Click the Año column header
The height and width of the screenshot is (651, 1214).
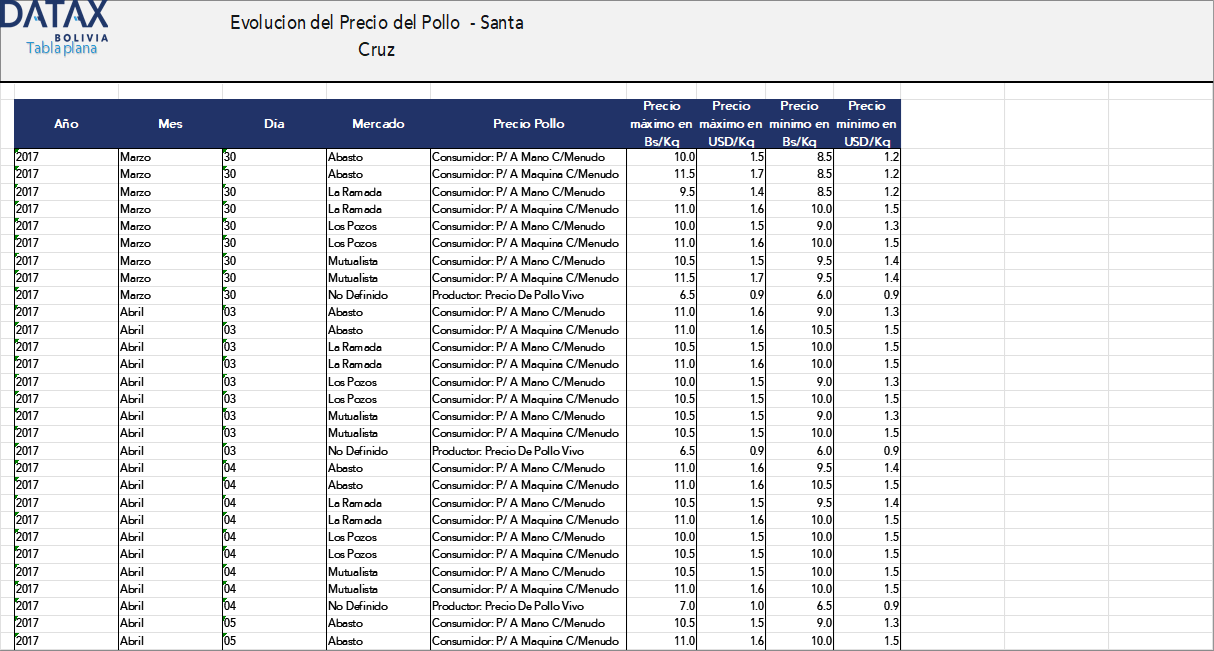[66, 124]
